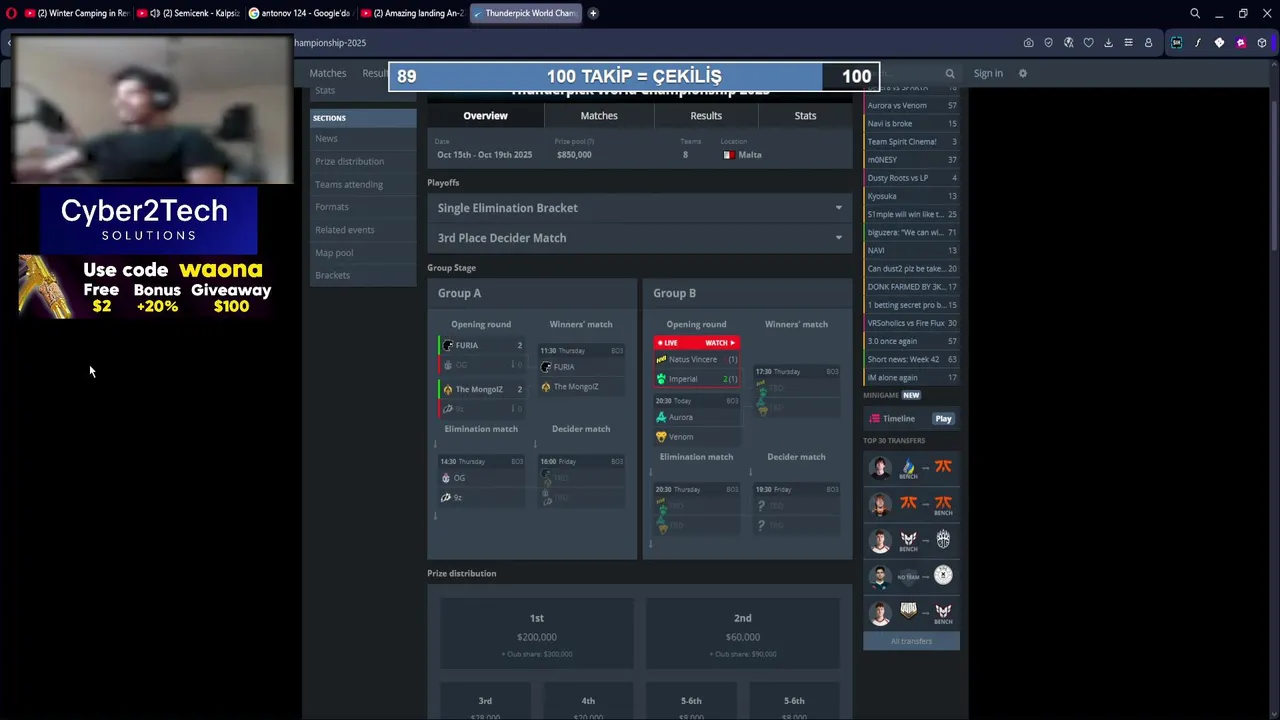
Task: Switch to the Semicenk YouTube tab
Action: 188,13
